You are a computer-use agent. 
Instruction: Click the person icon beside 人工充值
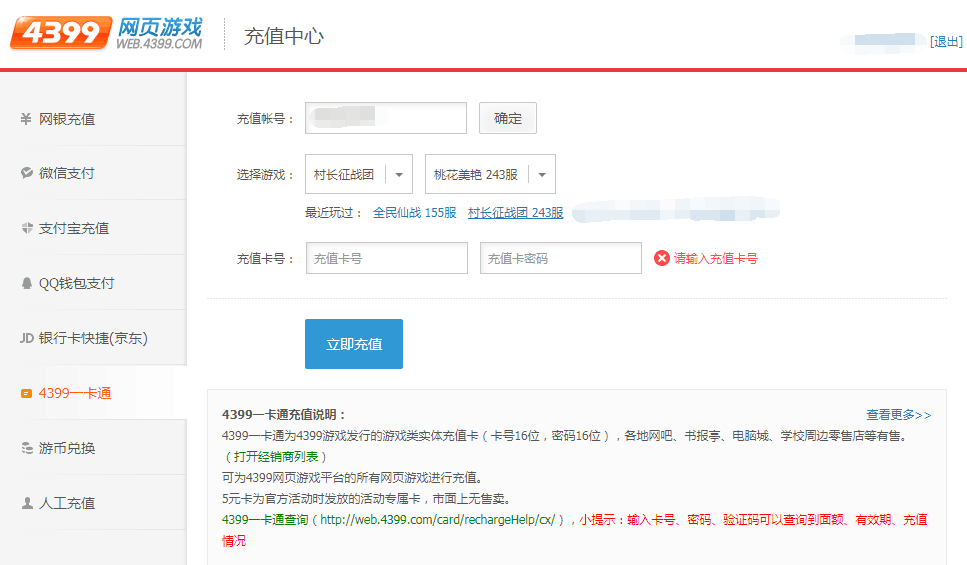(x=27, y=503)
